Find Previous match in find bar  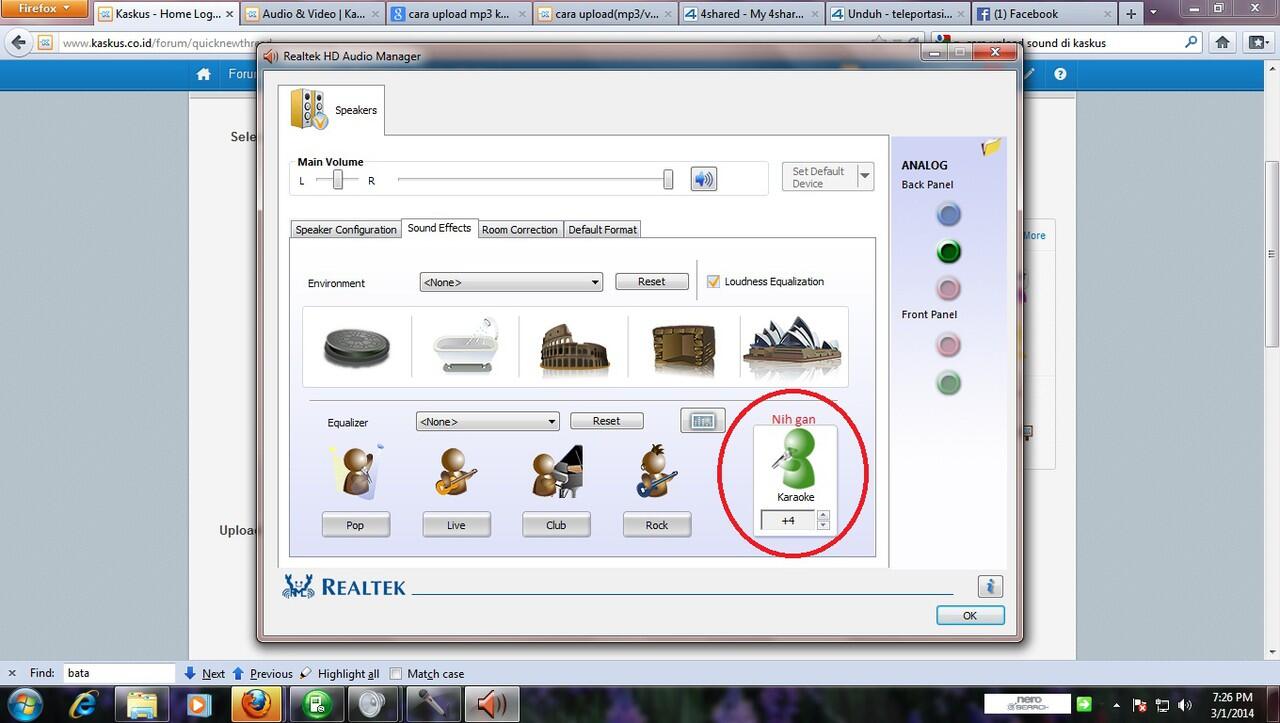point(262,674)
